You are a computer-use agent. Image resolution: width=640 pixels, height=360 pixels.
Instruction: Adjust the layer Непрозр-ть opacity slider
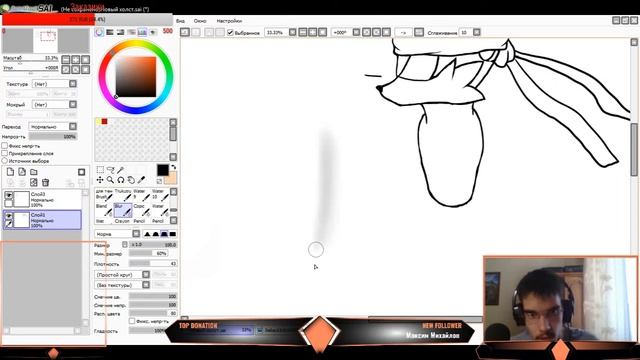click(52, 137)
